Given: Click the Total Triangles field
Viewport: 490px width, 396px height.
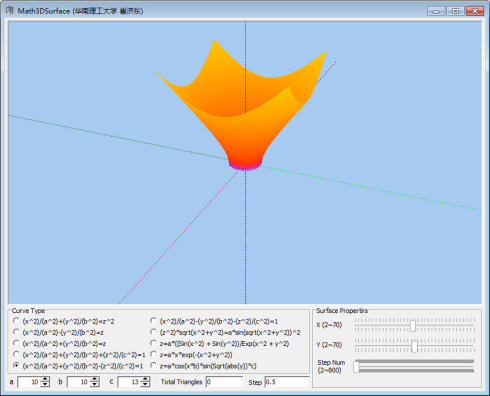Looking at the screenshot, I should point(224,382).
